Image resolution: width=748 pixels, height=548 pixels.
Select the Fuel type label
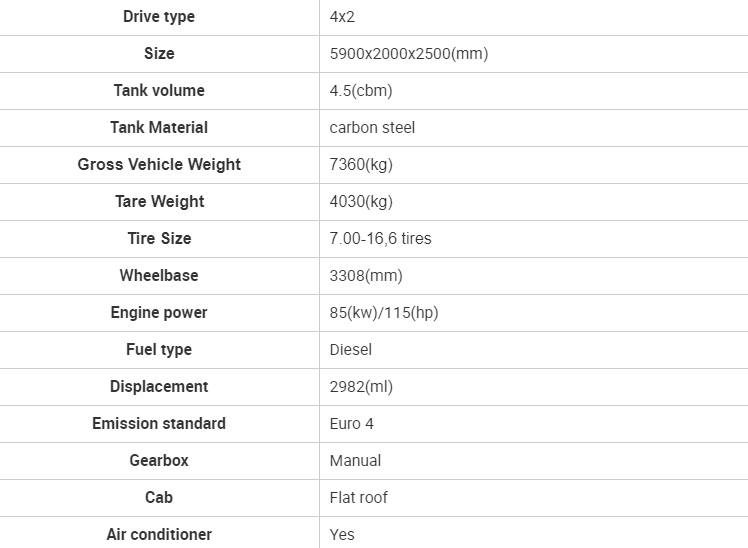(159, 350)
